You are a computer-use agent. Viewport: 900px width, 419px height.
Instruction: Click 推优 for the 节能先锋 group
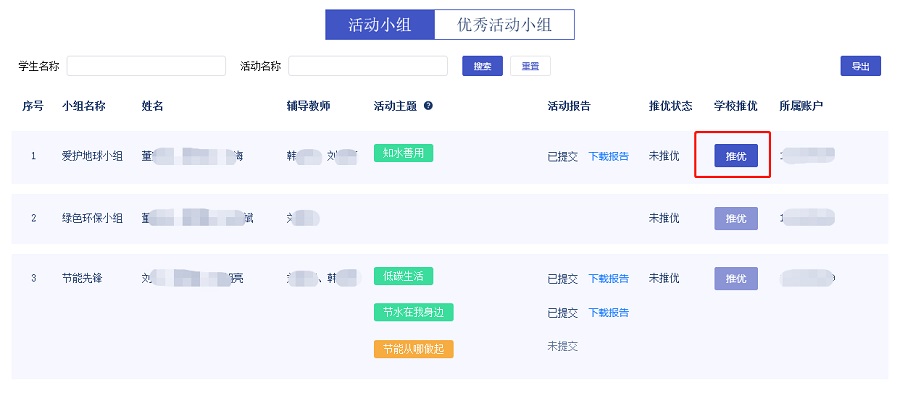pos(735,279)
